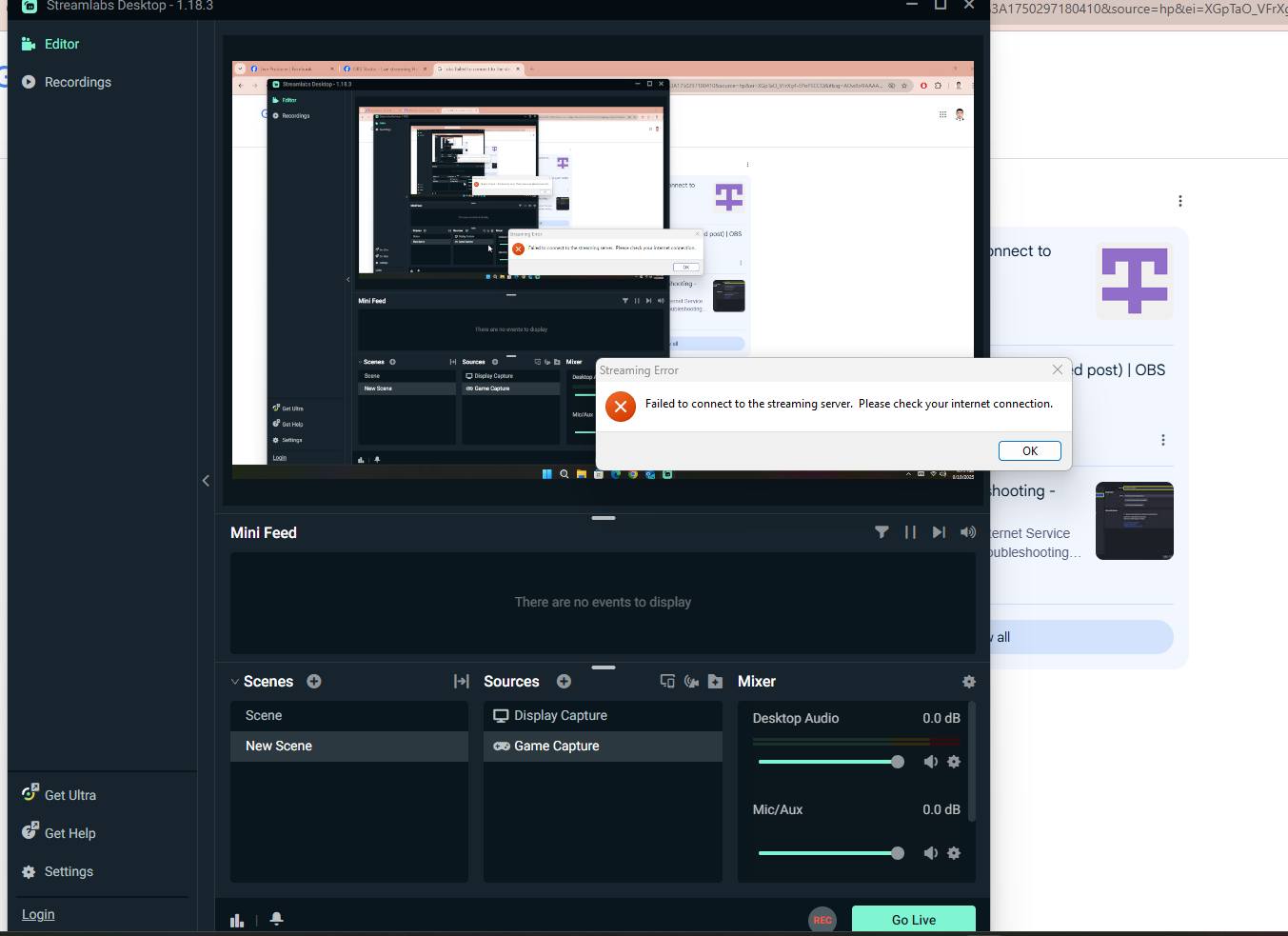Open performance stats bar chart icon

coord(237,920)
